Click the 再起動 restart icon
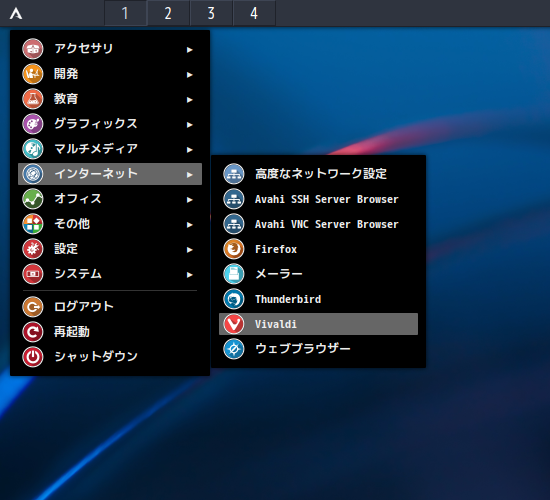 point(33,332)
